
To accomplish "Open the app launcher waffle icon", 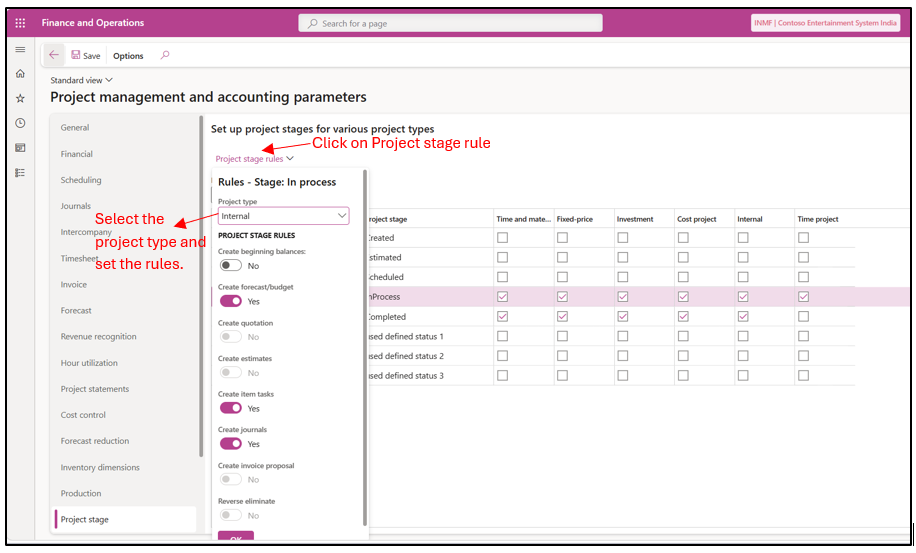I will (x=20, y=23).
